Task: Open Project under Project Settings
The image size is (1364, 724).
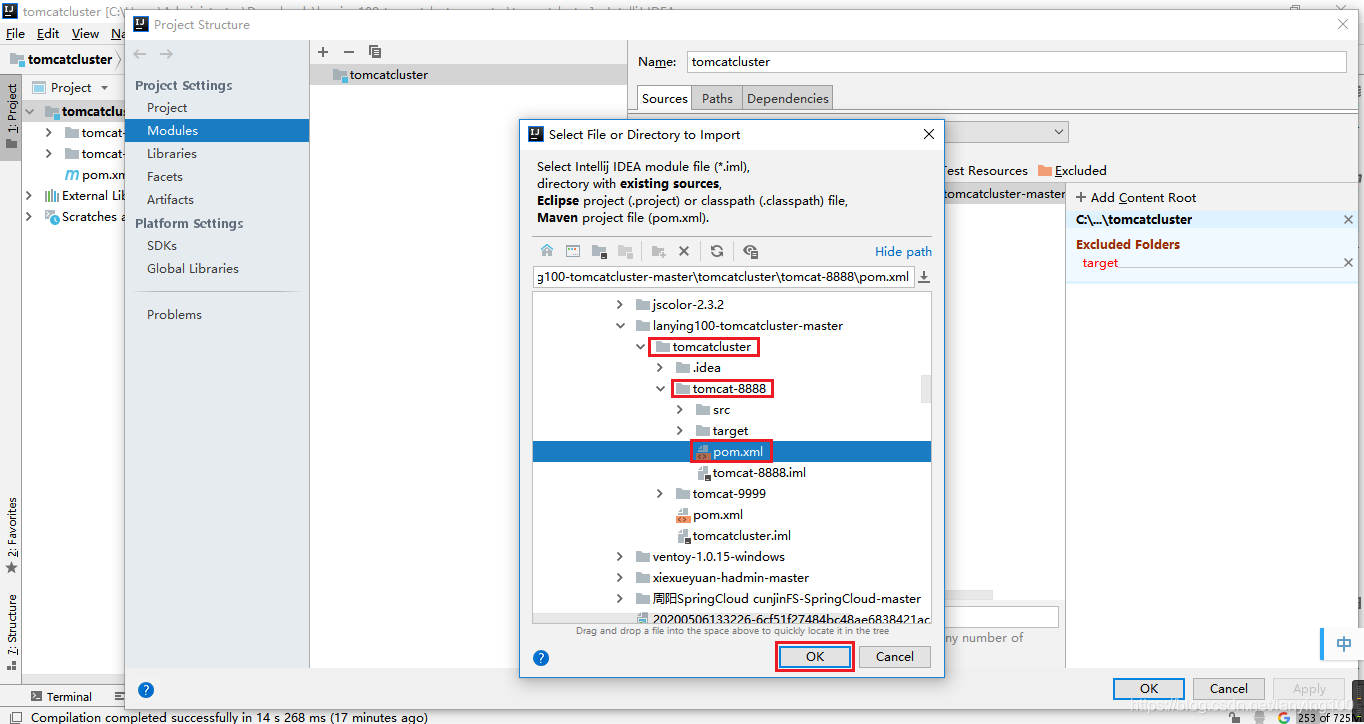Action: point(167,108)
